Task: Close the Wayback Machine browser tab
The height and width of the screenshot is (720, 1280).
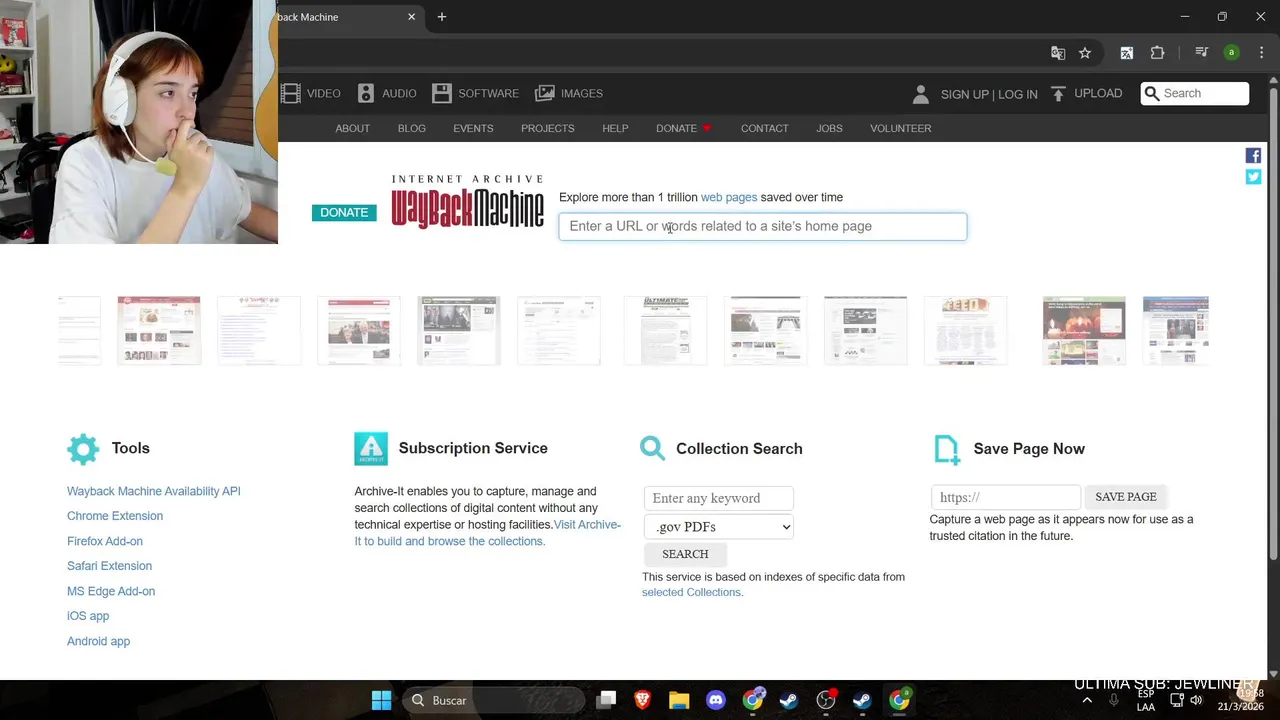Action: pos(411,17)
